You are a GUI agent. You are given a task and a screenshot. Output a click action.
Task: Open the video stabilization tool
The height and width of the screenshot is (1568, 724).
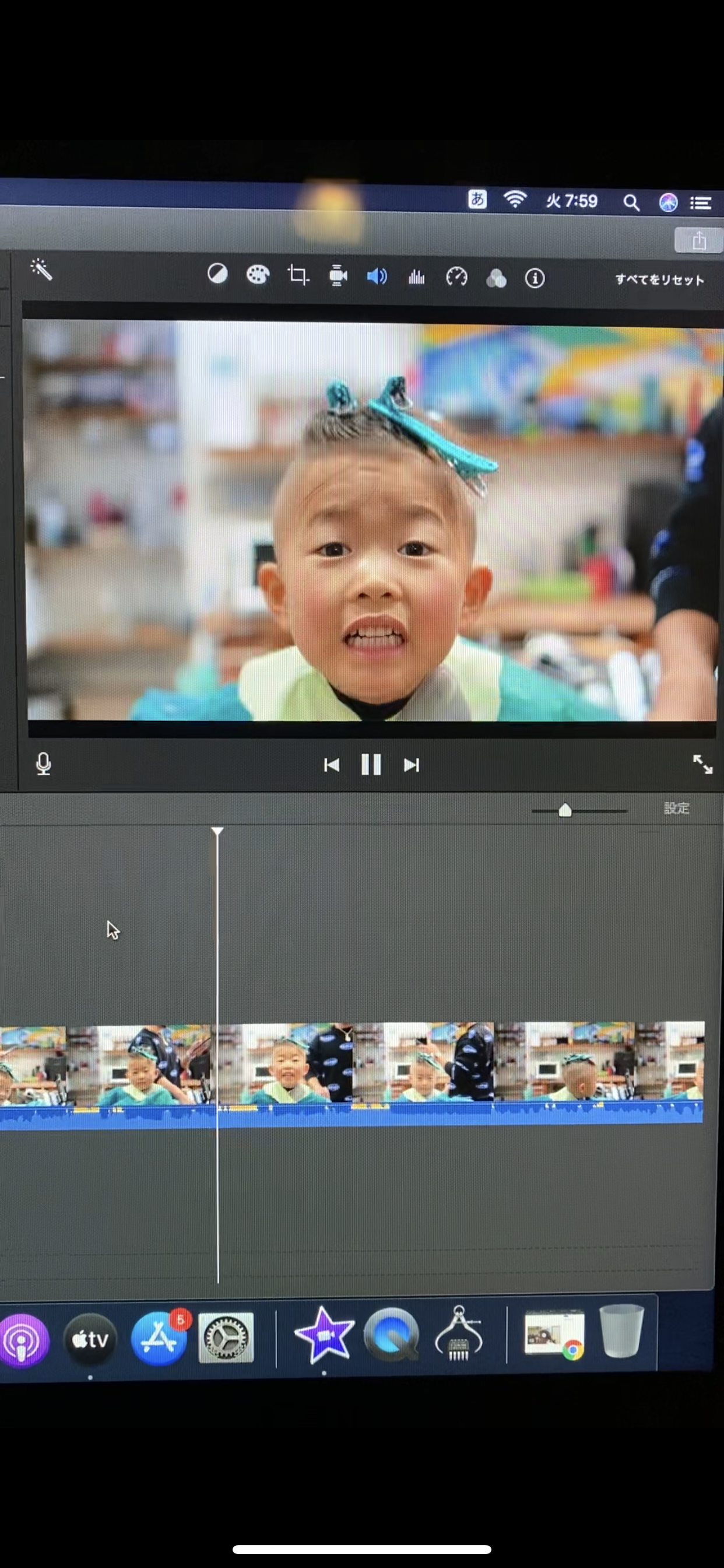338,276
